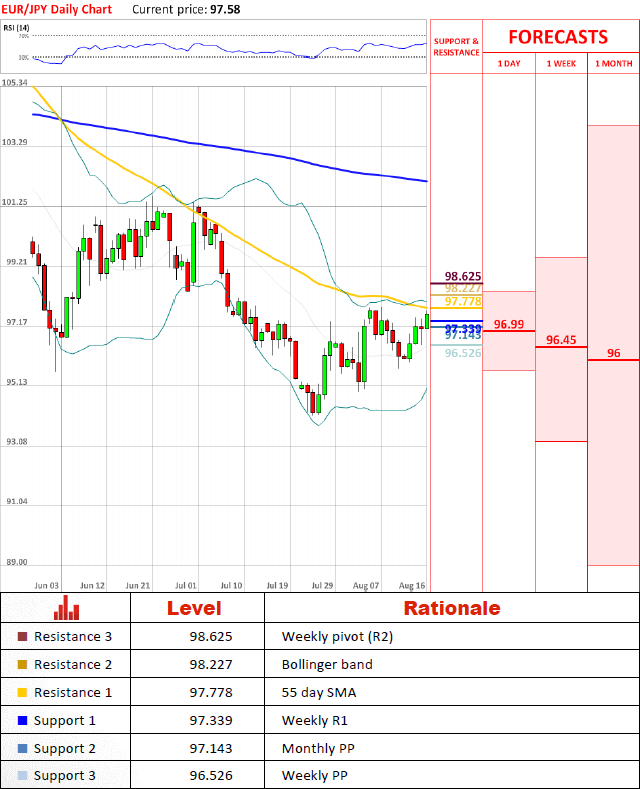
Task: Select the 'Resistance 1' row label
Action: point(73,692)
